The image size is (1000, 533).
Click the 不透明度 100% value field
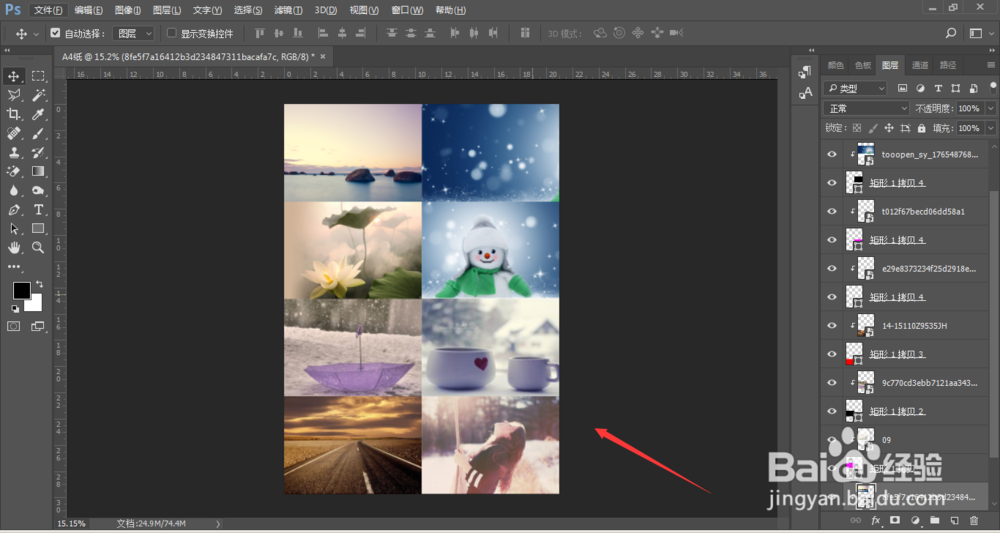[969, 108]
